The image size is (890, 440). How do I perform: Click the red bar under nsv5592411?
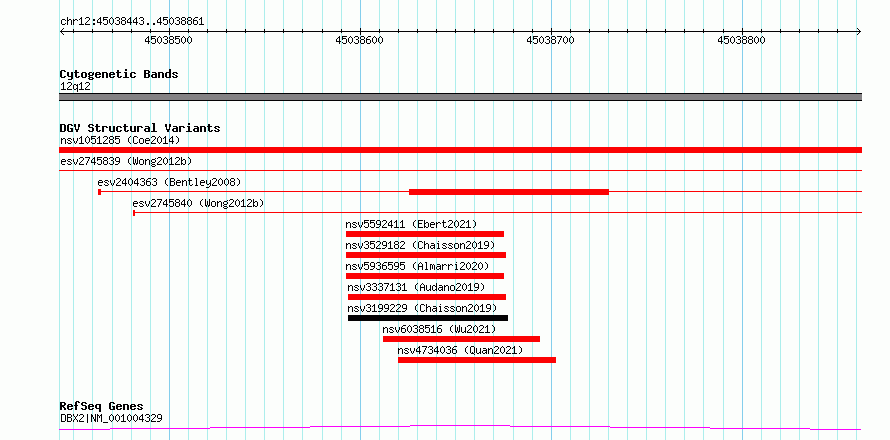(425, 234)
